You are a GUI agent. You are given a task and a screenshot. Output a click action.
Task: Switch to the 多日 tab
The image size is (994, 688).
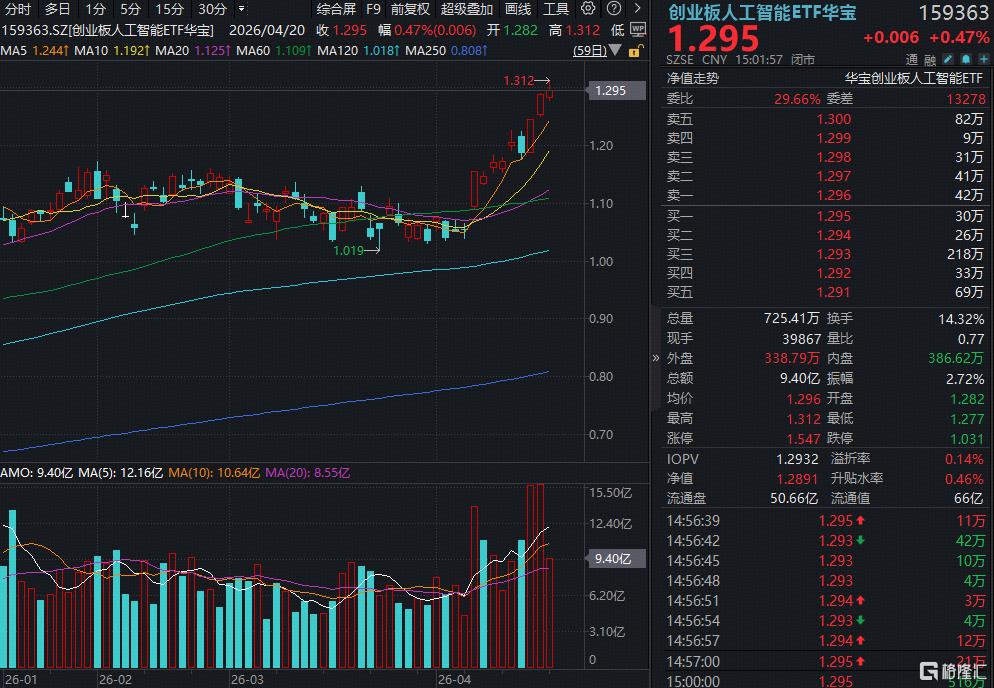tap(58, 9)
